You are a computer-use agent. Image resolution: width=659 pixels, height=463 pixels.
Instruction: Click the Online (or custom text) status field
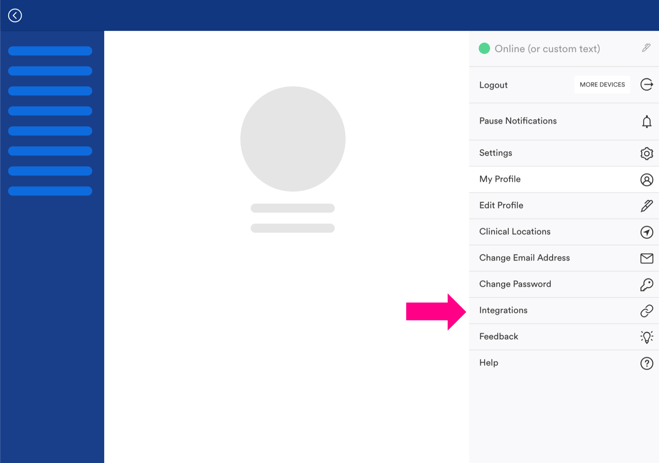coord(564,48)
